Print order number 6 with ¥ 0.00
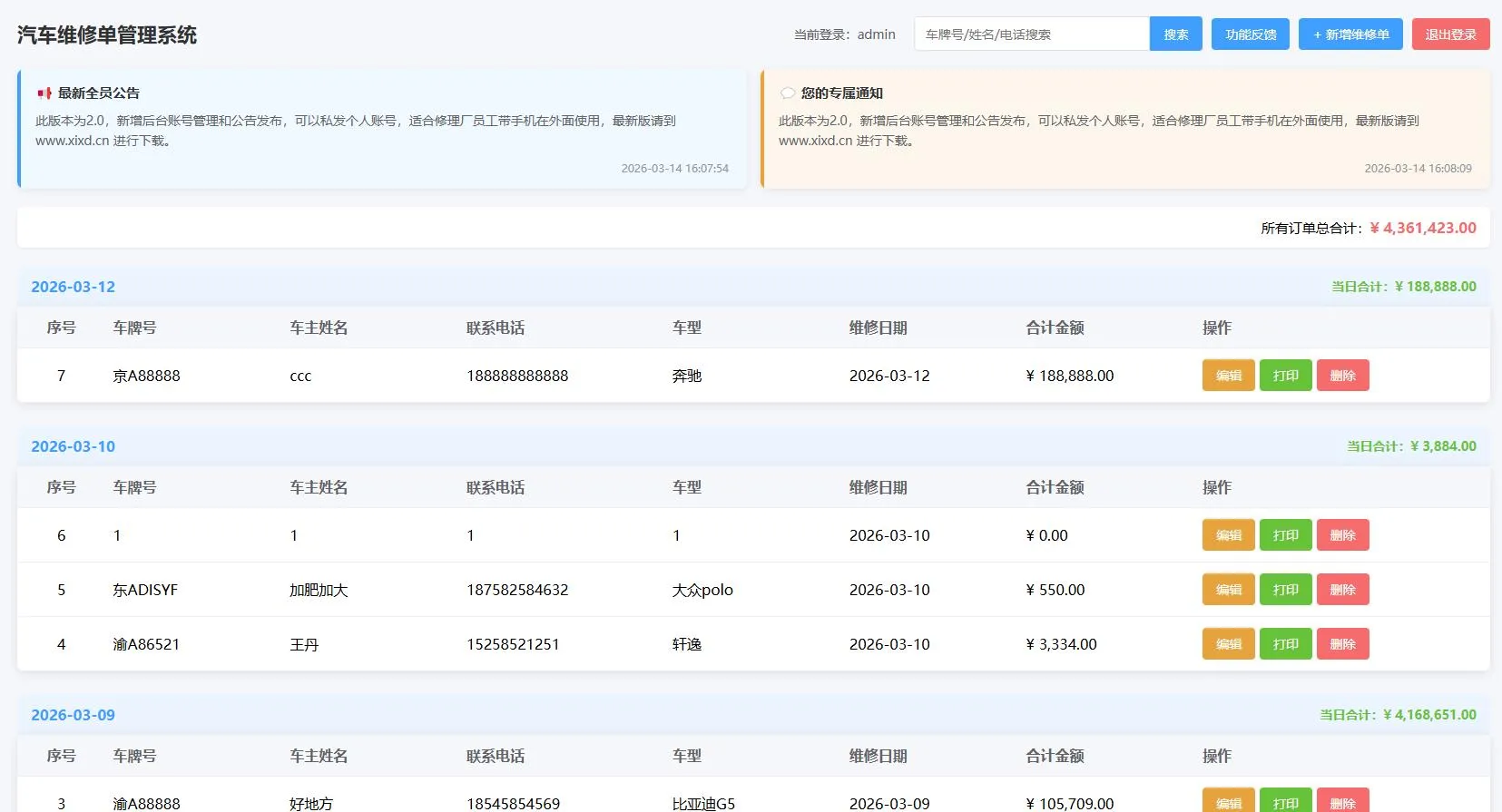This screenshot has height=812, width=1502. [1285, 535]
